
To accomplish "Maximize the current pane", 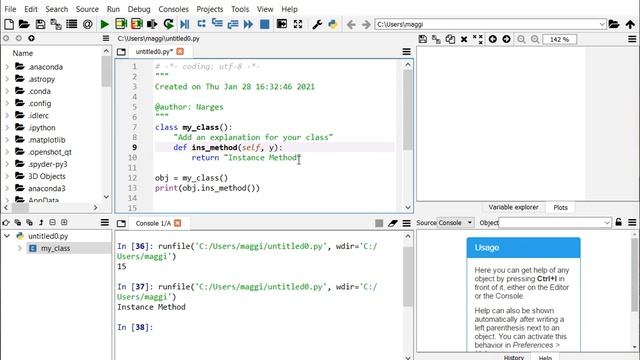I will click(x=298, y=24).
